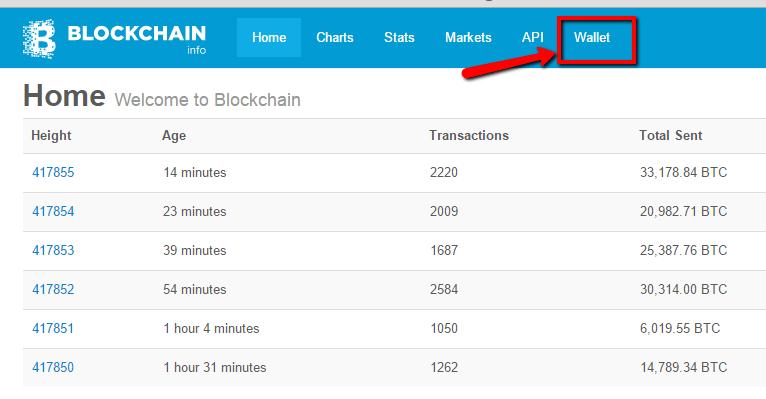Go to the Stats page
The width and height of the screenshot is (766, 399).
pos(399,38)
